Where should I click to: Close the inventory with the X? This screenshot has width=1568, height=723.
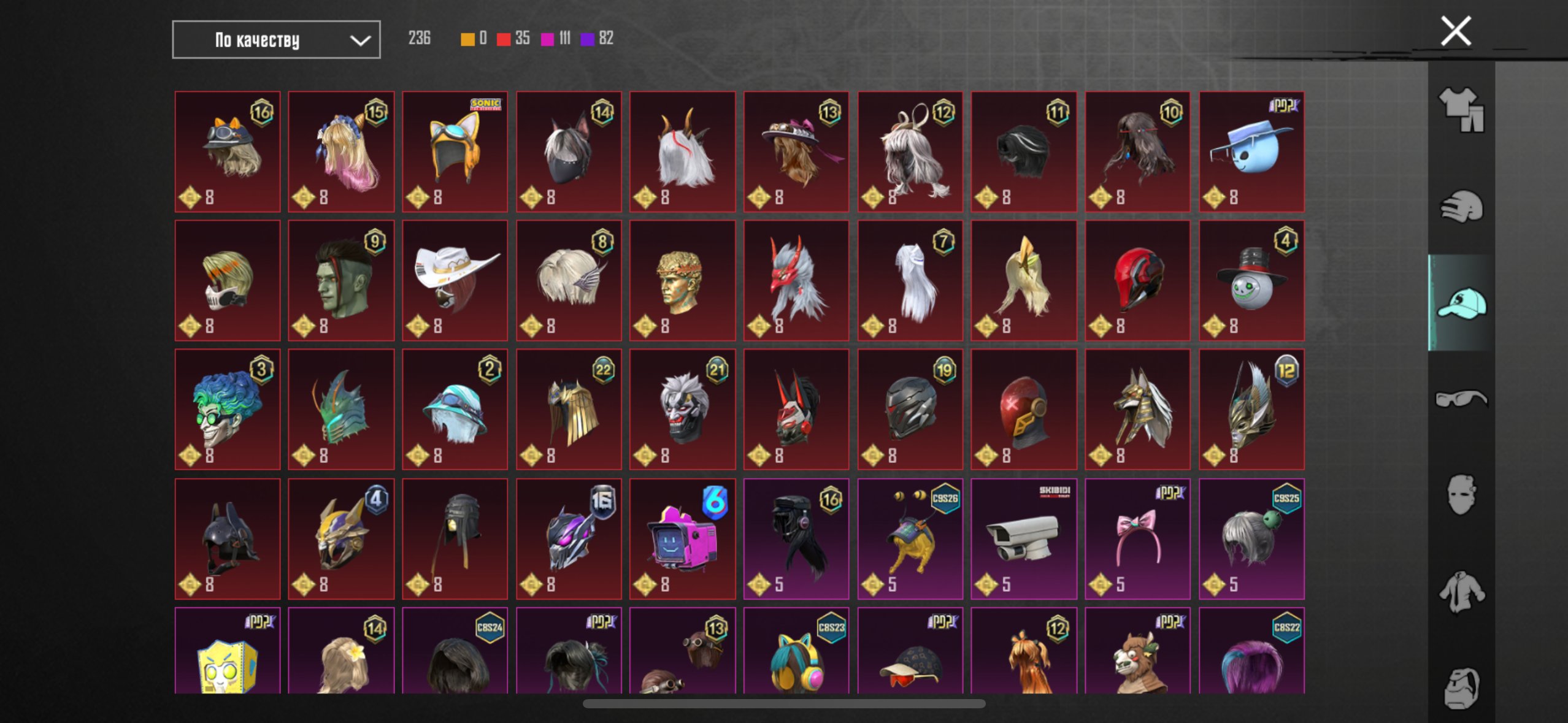pos(1456,31)
